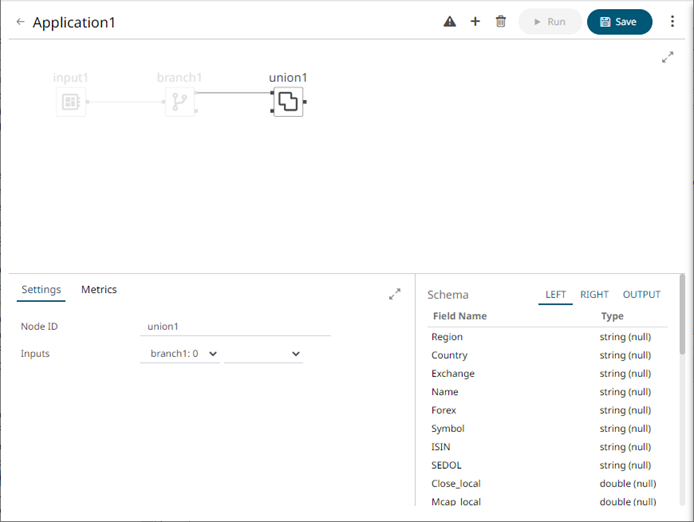Expand the Settings panel with arrows icon

[x=395, y=294]
